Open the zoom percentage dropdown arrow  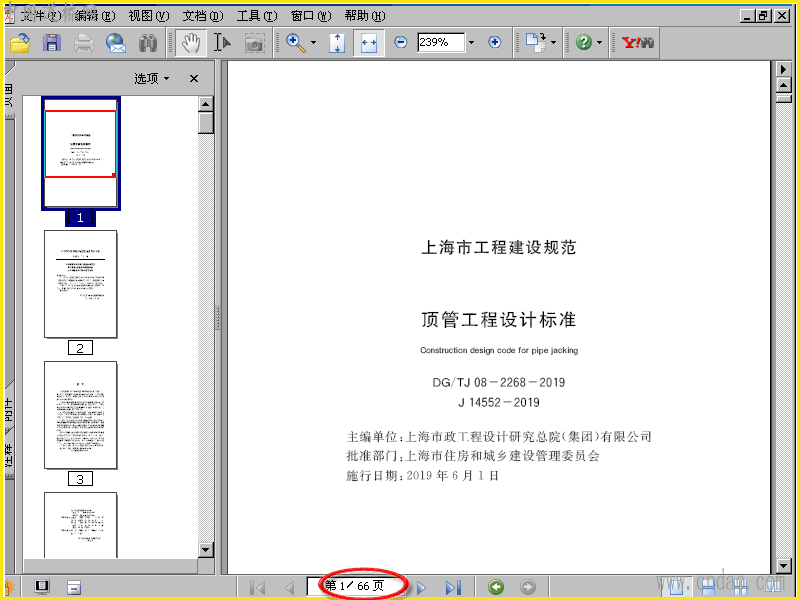coord(471,42)
